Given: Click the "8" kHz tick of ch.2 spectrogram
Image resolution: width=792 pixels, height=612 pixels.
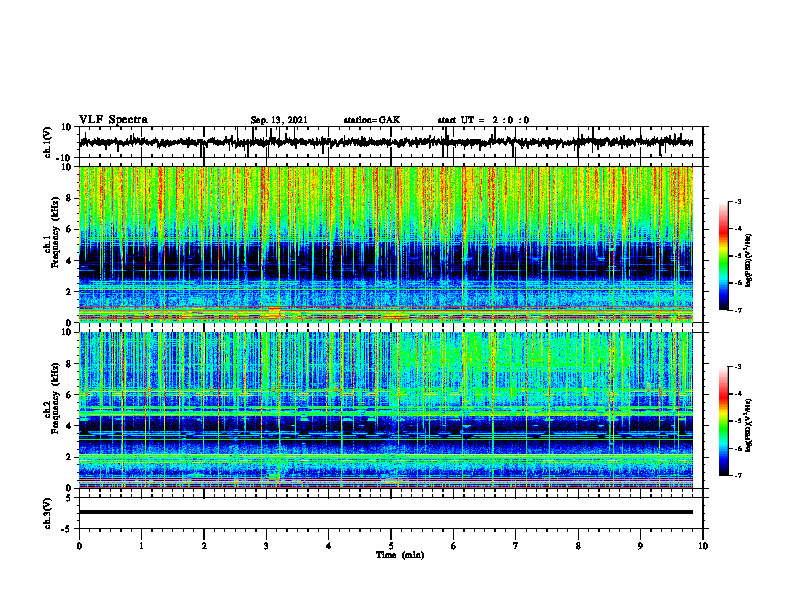Looking at the screenshot, I should pyautogui.click(x=69, y=364).
